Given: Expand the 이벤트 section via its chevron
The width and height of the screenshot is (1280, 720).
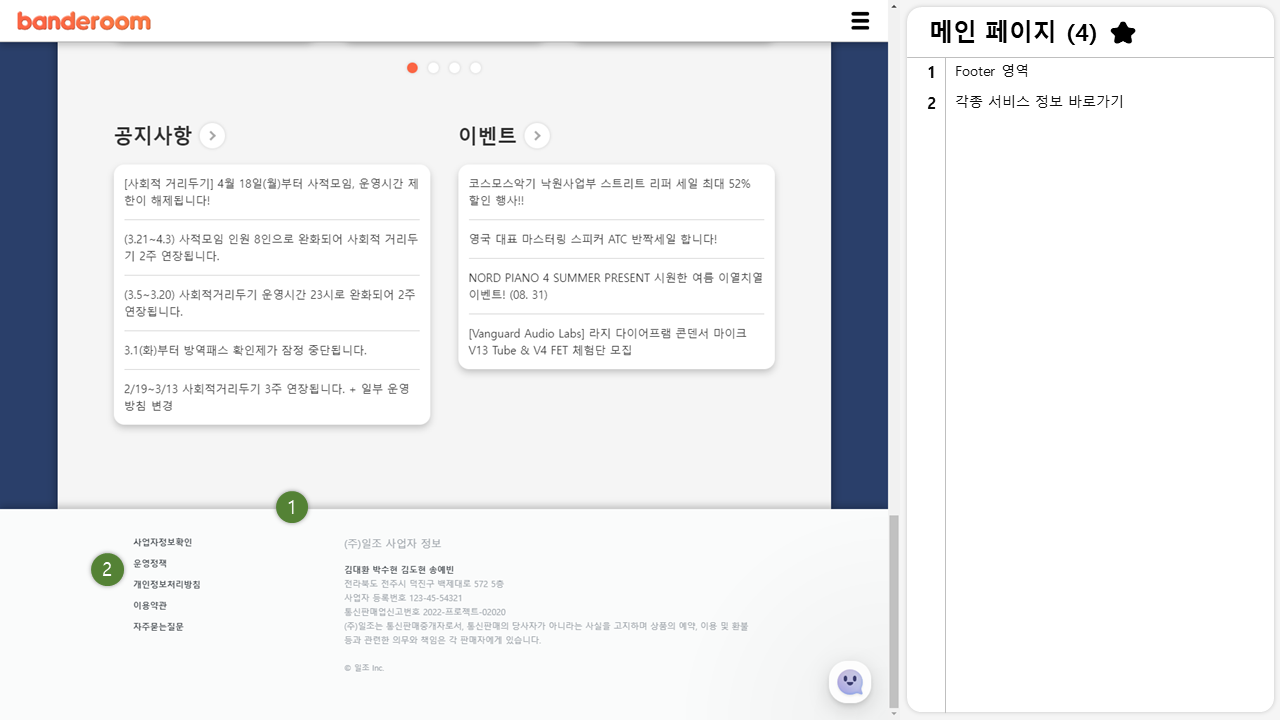Looking at the screenshot, I should point(537,135).
